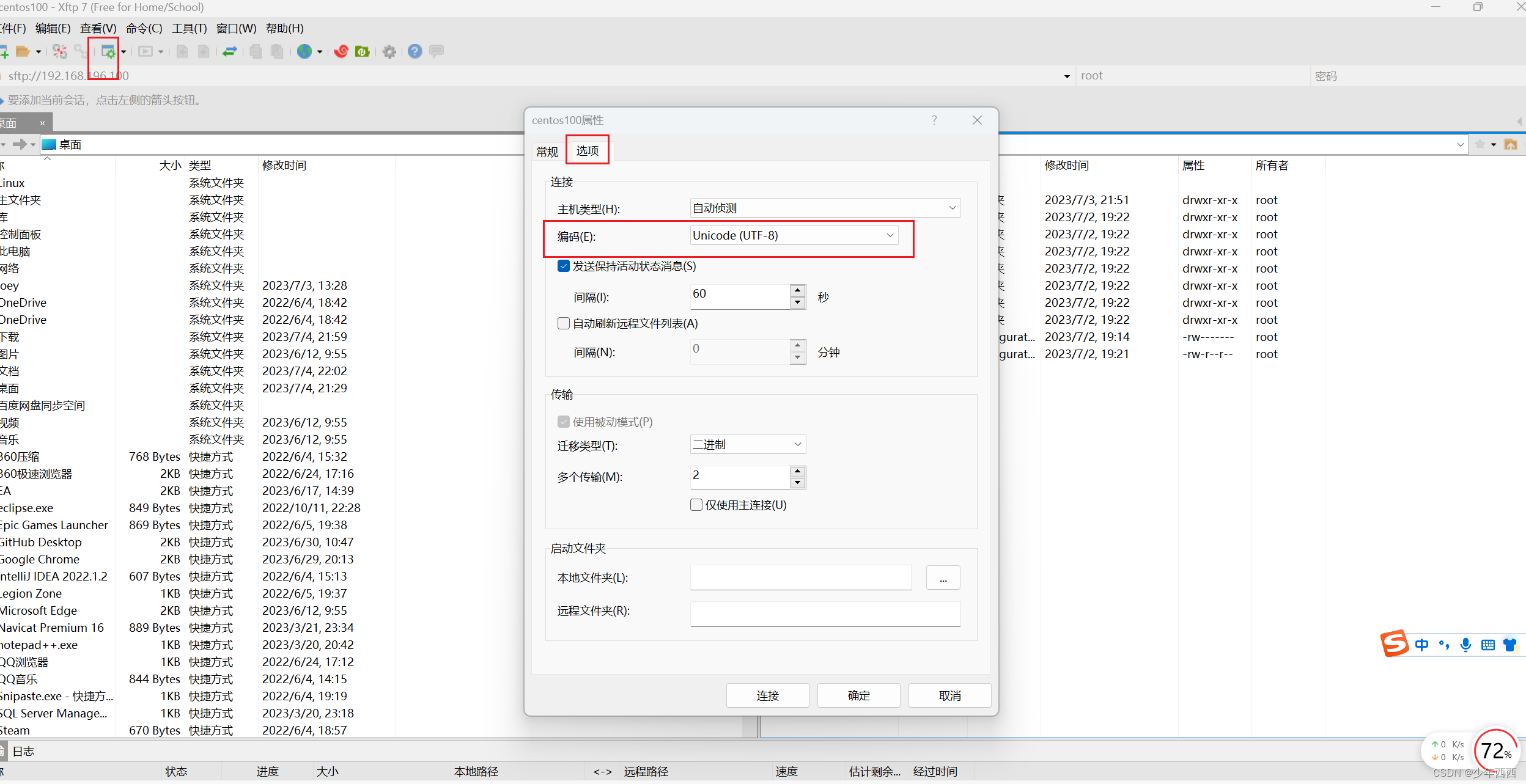Click the dialog's question mark help button

click(934, 120)
